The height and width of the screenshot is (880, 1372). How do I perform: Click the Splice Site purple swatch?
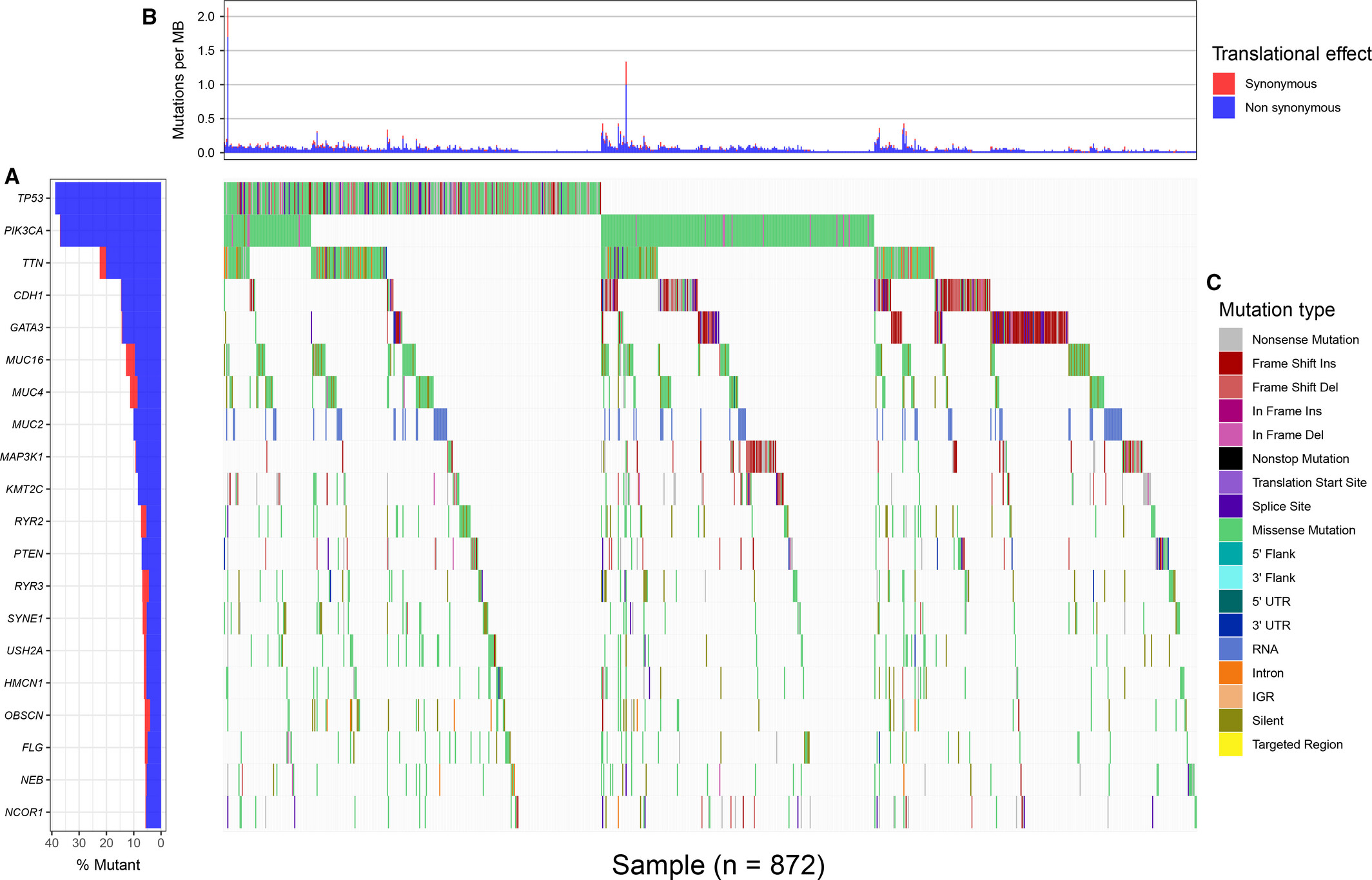[x=1230, y=507]
